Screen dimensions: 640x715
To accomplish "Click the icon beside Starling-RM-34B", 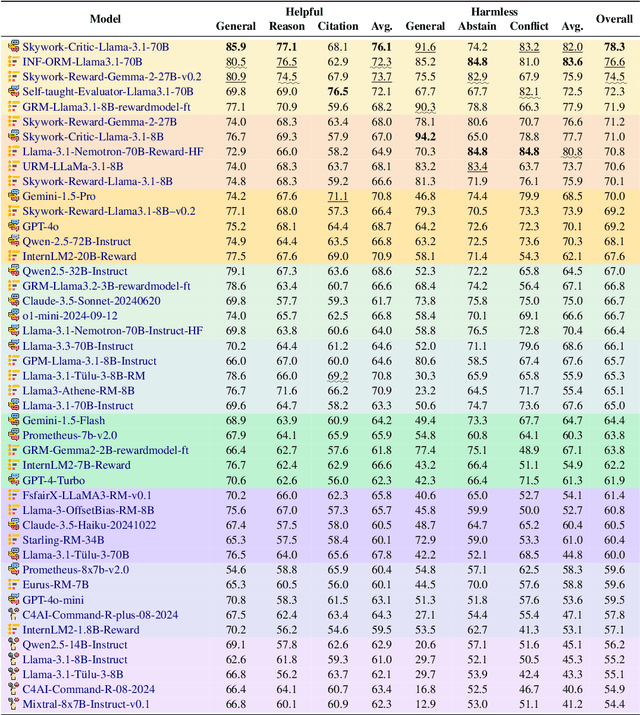I will [x=14, y=540].
